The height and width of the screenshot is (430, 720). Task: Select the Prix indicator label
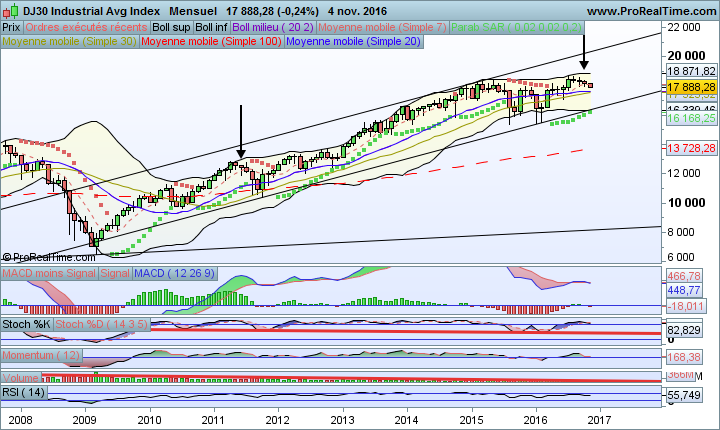click(x=11, y=27)
